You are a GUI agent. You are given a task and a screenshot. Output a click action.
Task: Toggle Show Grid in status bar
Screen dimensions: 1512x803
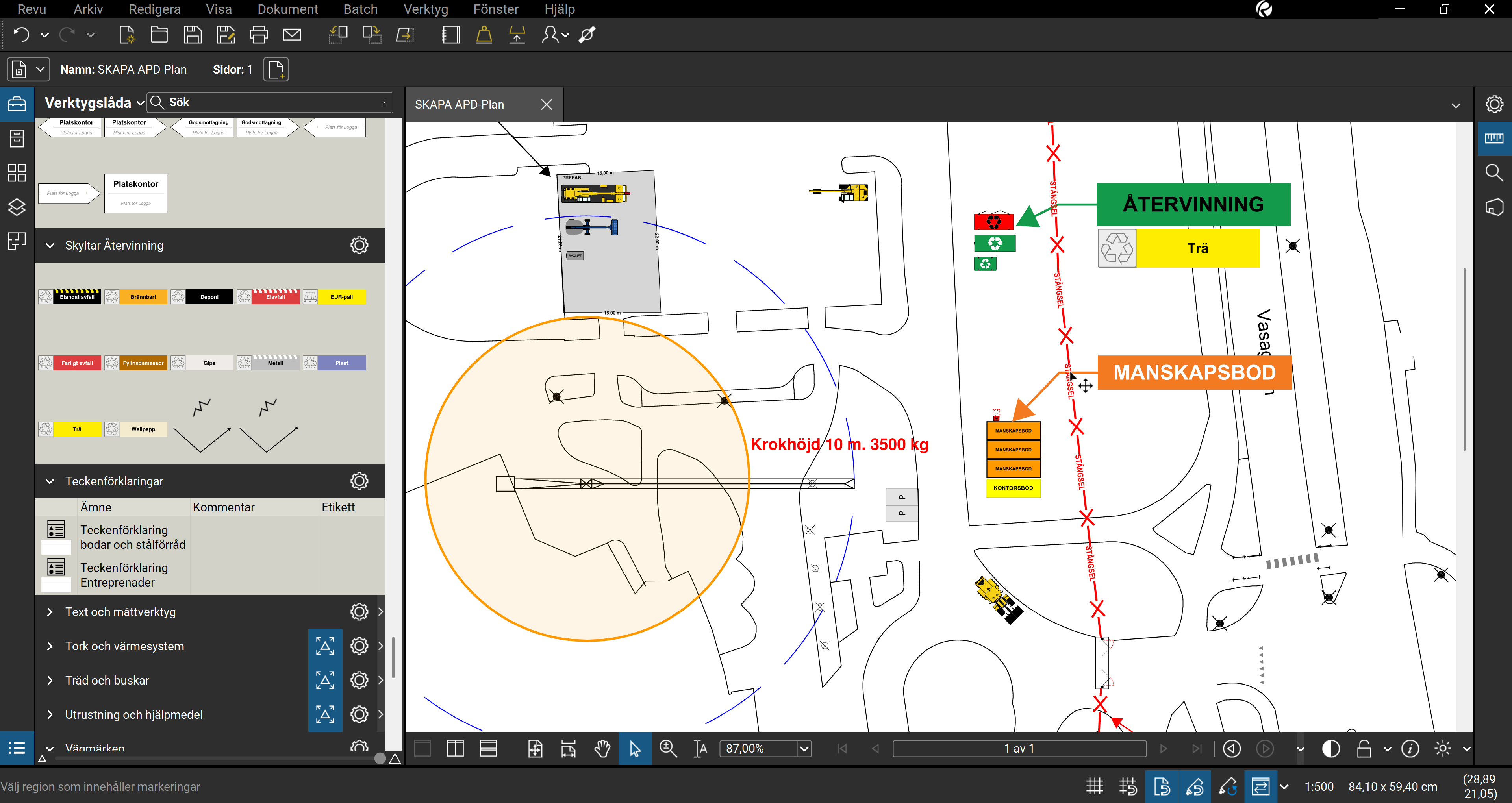coord(1095,786)
